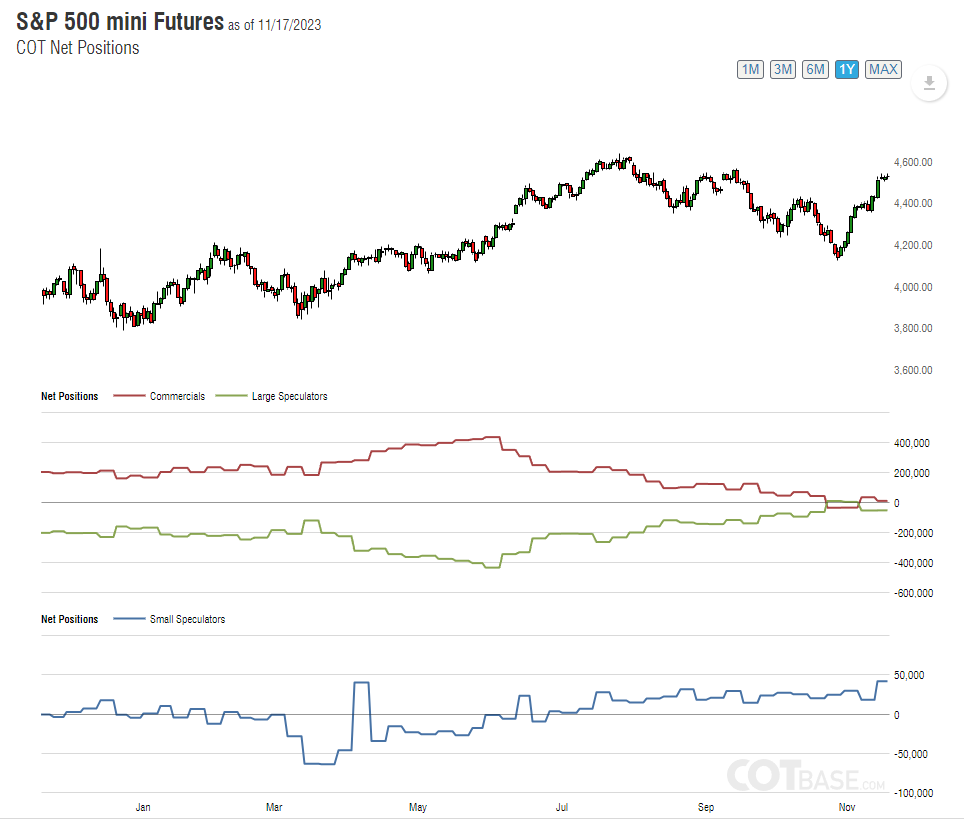
Task: Click the Nov label on time axis
Action: tap(847, 806)
